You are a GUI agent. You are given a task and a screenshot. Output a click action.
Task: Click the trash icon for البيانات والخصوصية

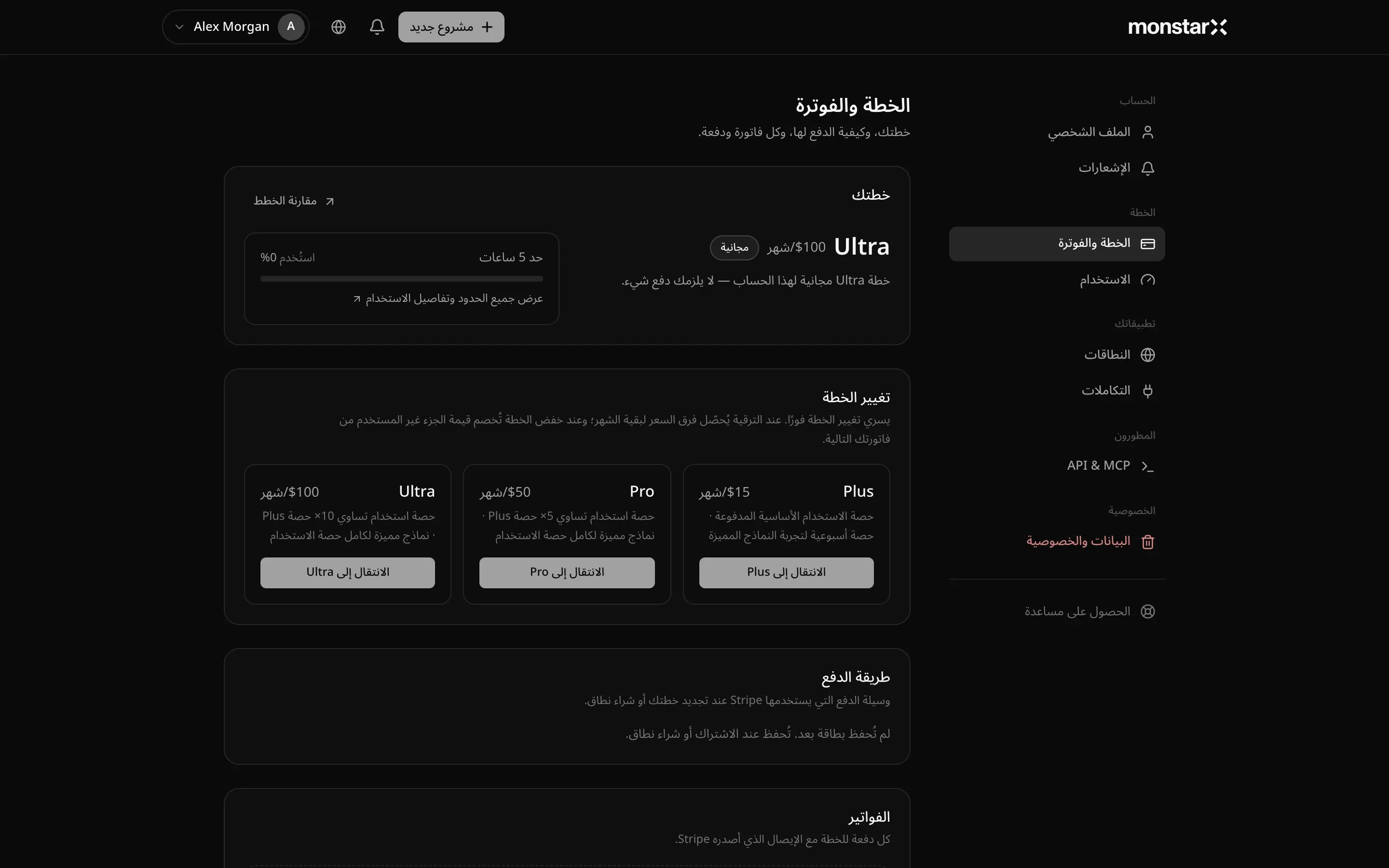(x=1148, y=542)
